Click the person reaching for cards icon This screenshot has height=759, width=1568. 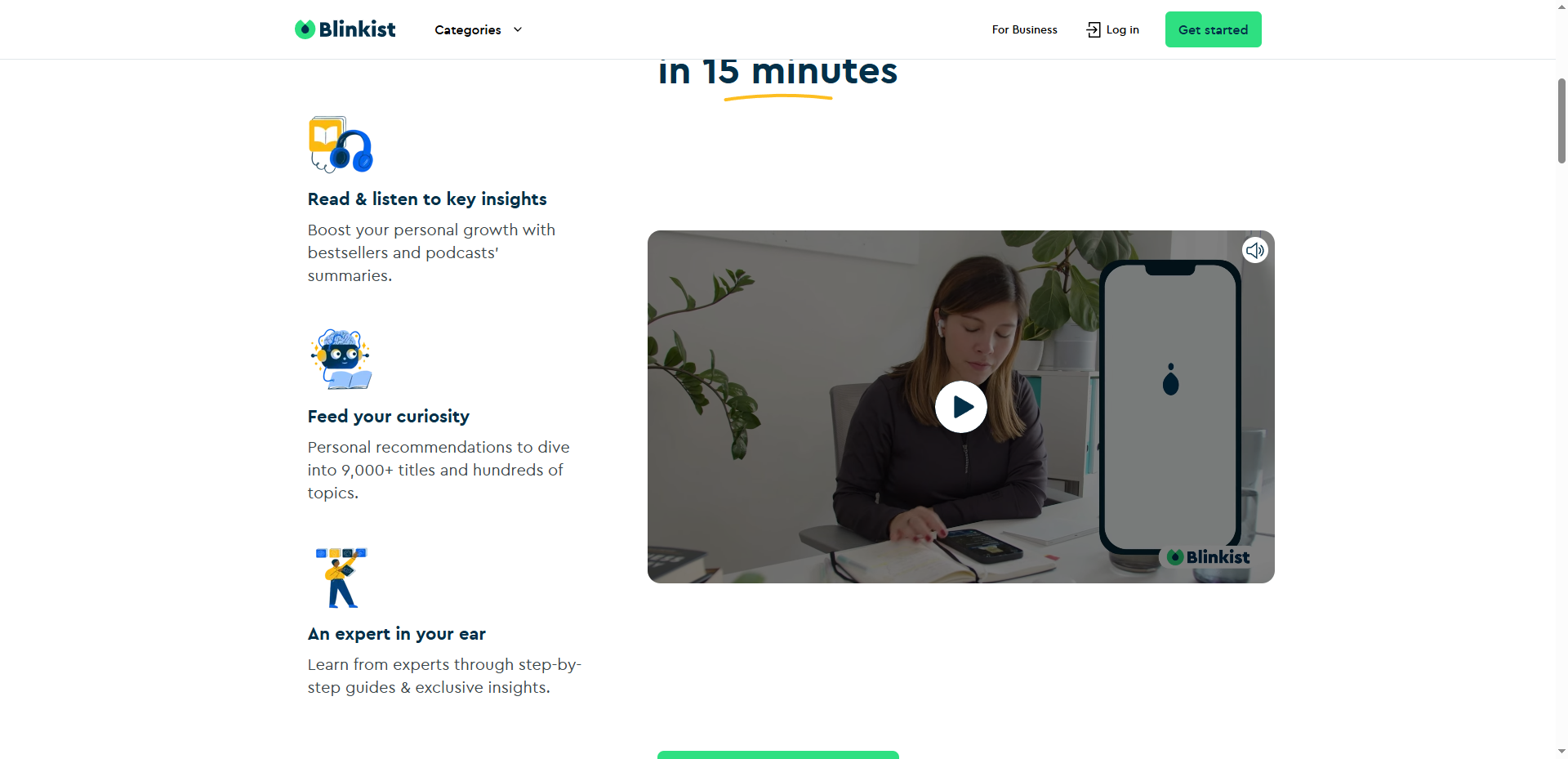[x=341, y=578]
